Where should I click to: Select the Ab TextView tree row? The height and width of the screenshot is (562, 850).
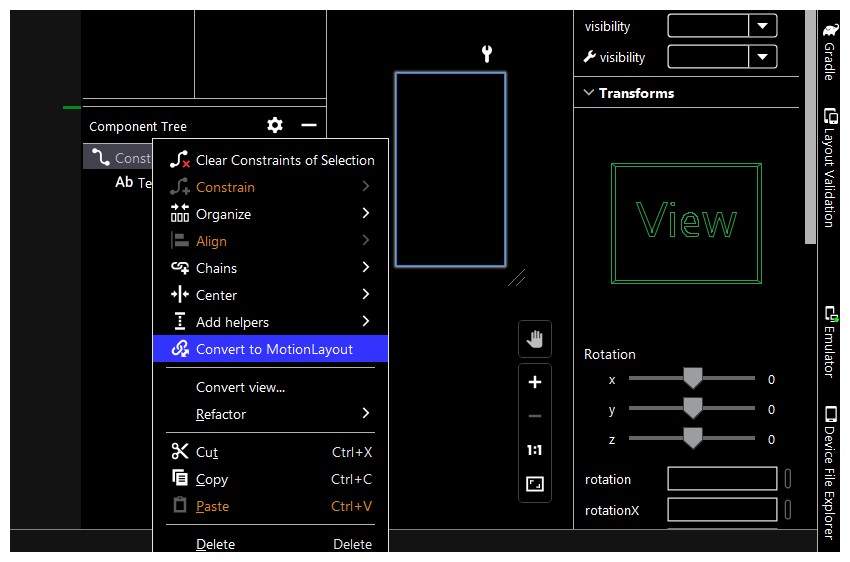pyautogui.click(x=133, y=182)
